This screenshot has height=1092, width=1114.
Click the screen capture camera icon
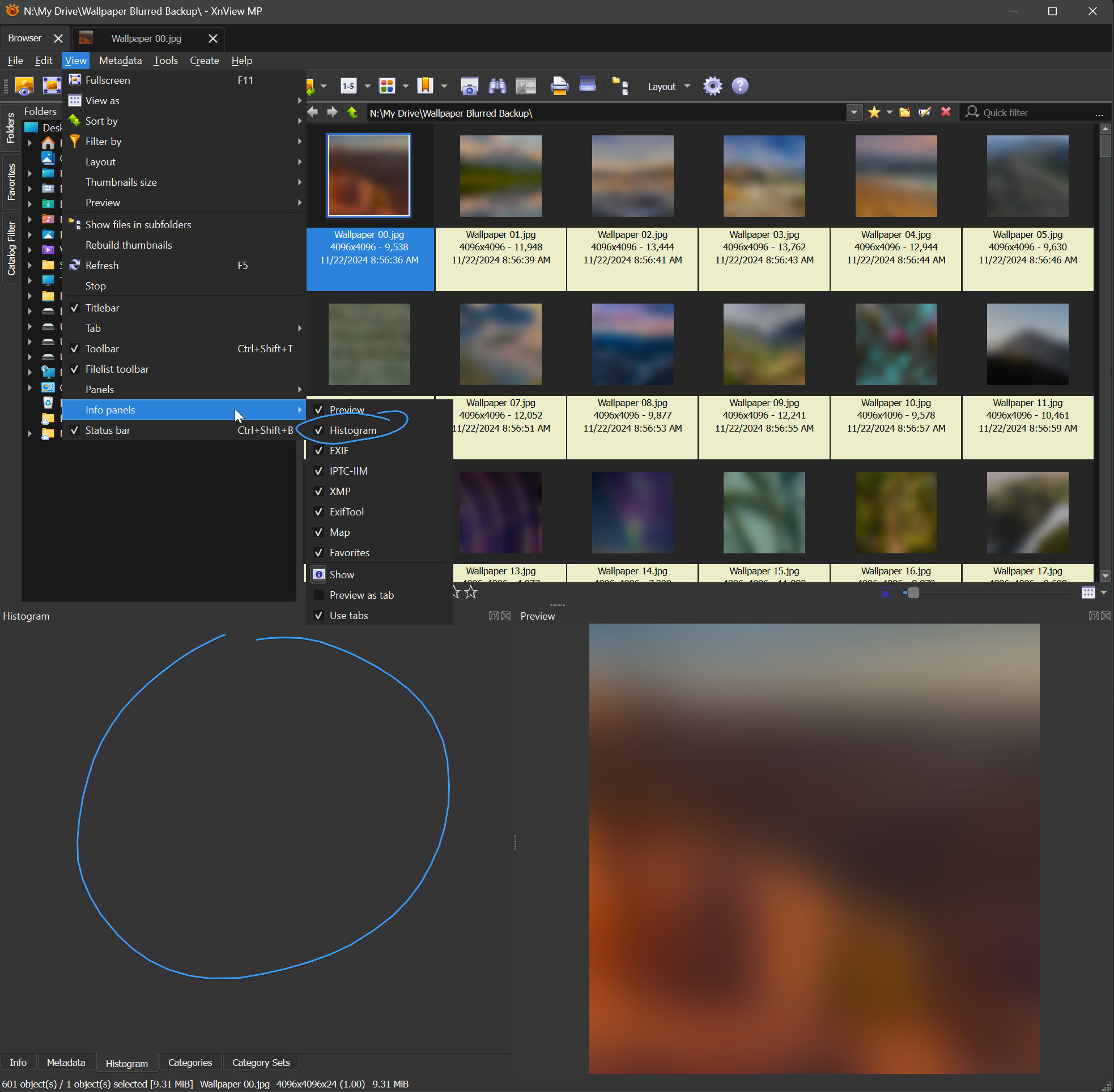pos(469,86)
